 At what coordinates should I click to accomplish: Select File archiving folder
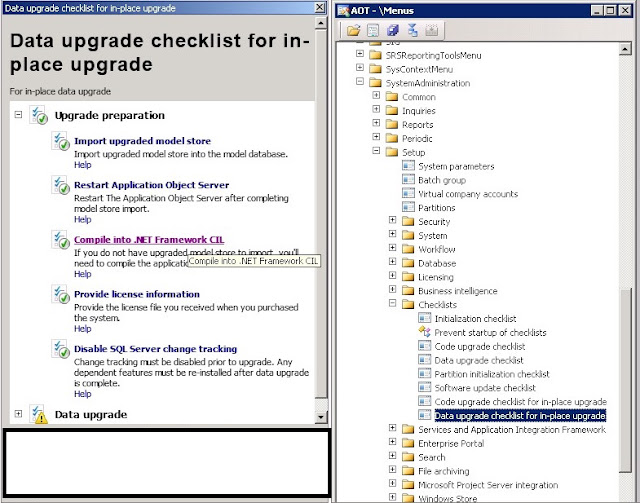coord(444,471)
